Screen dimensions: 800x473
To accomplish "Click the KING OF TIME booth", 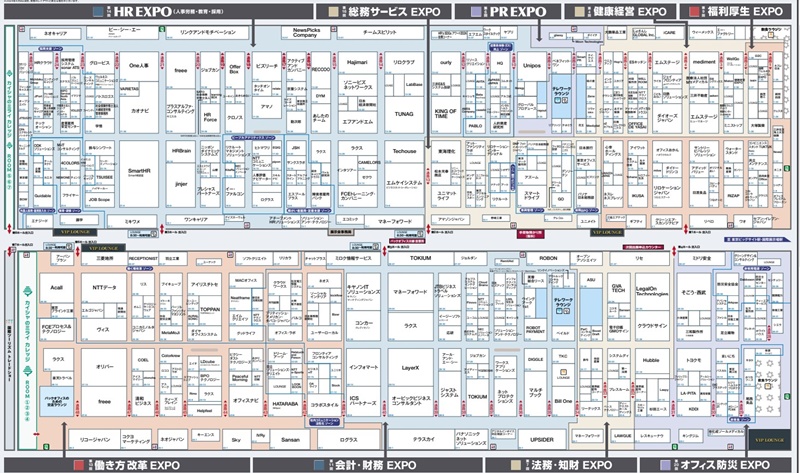I will click(x=445, y=114).
